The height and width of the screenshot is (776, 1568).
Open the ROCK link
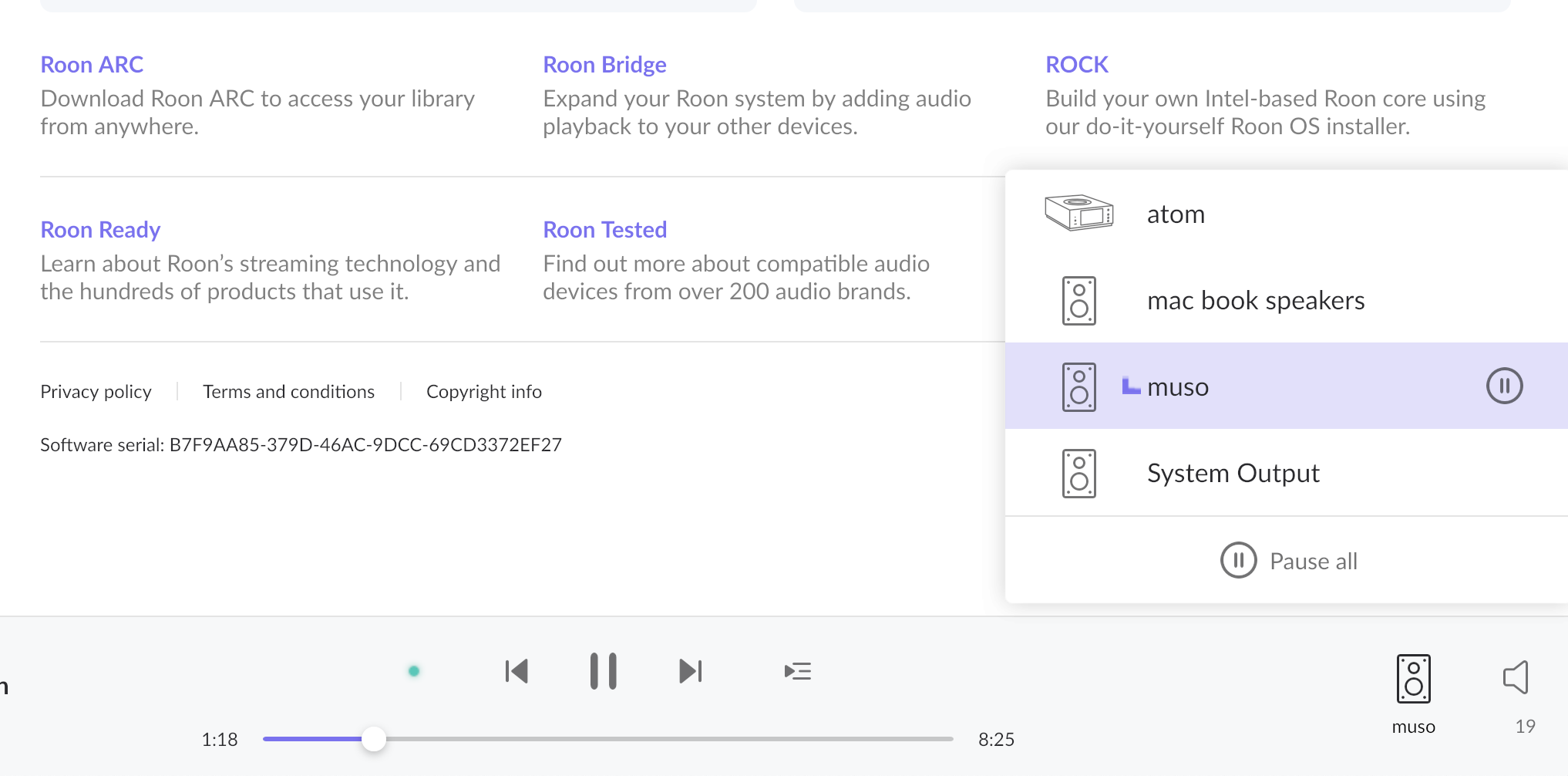[1077, 65]
